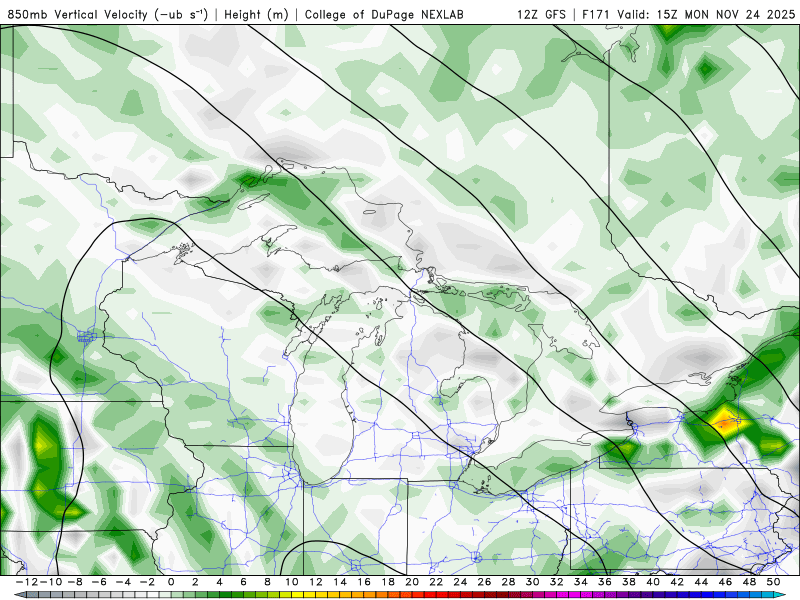Image resolution: width=800 pixels, height=600 pixels.
Task: Select the yellow swatch under the 10 label
Action: click(x=297, y=595)
